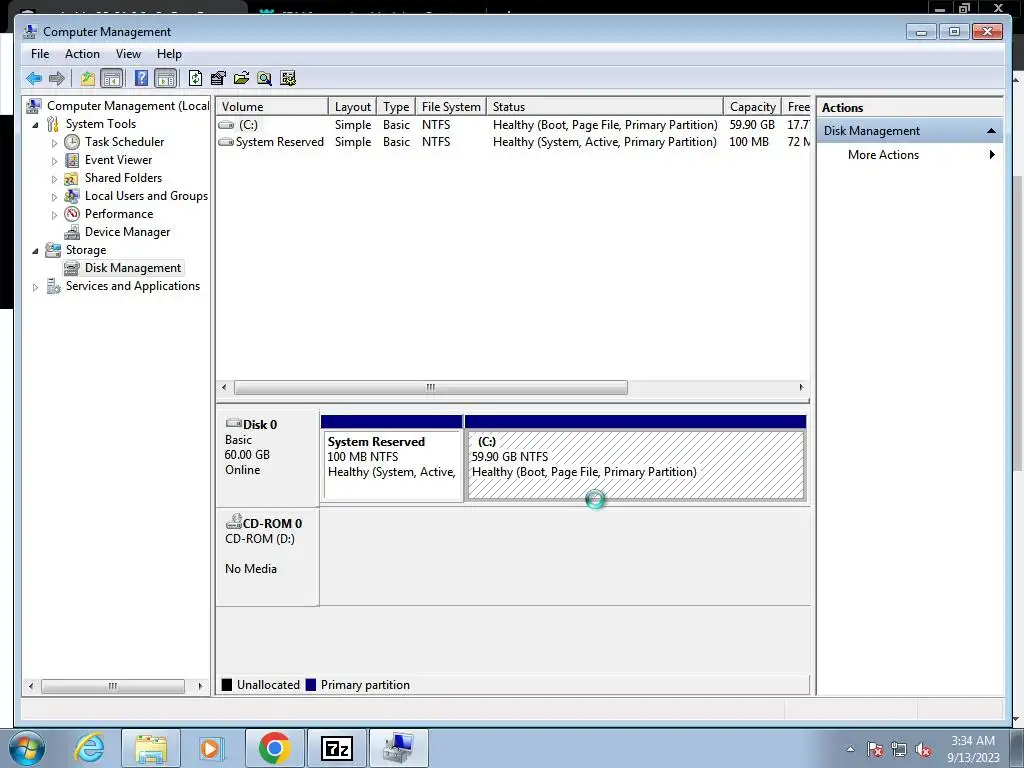Open the Action menu
This screenshot has width=1024, height=768.
click(x=82, y=54)
